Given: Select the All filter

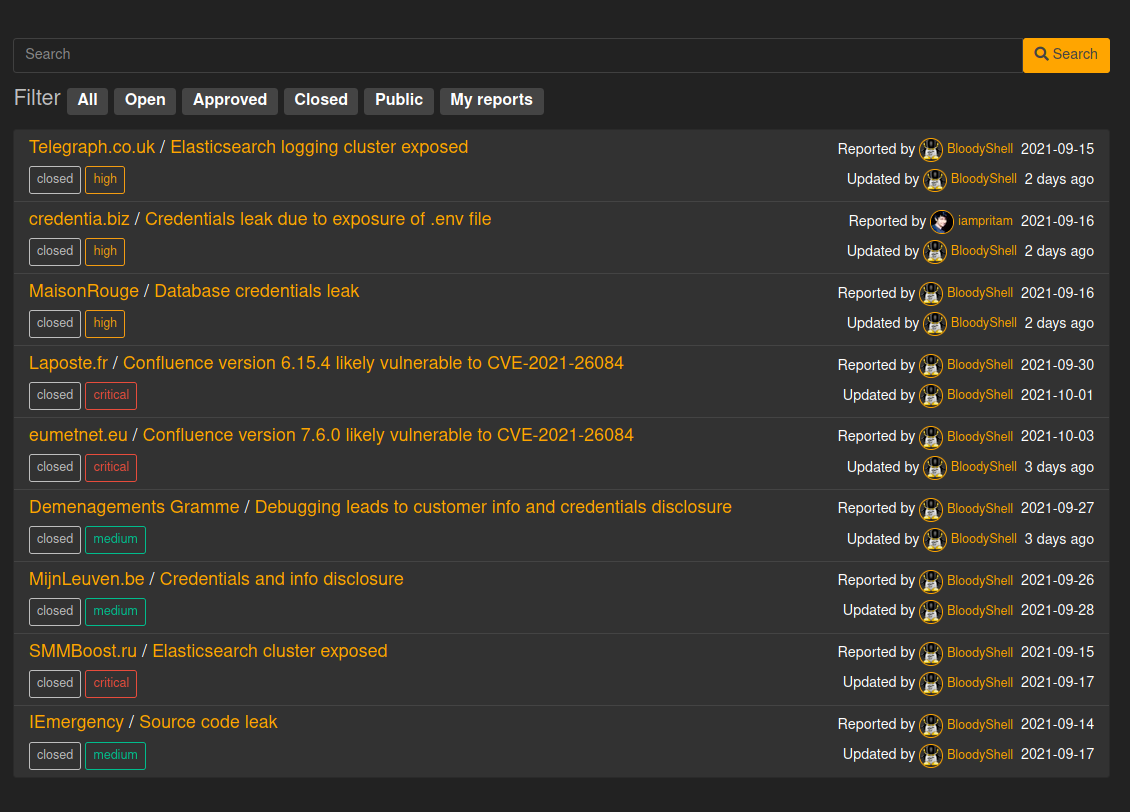Looking at the screenshot, I should [87, 100].
